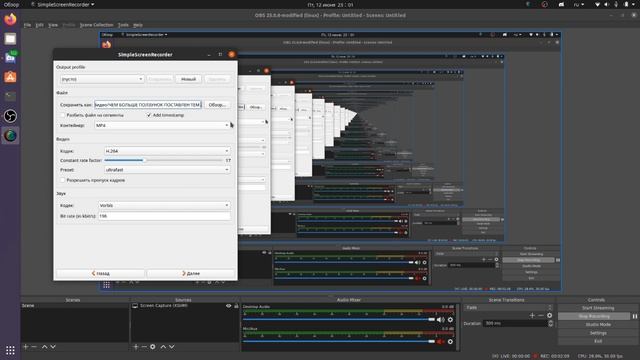This screenshot has width=640, height=360.
Task: Enable allow frame skipping checkbox
Action: [63, 180]
